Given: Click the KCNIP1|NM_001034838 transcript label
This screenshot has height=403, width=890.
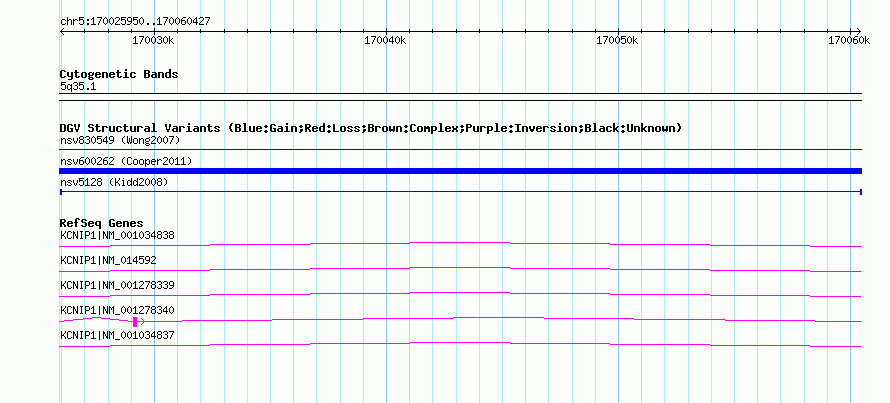Looking at the screenshot, I should click(117, 235).
